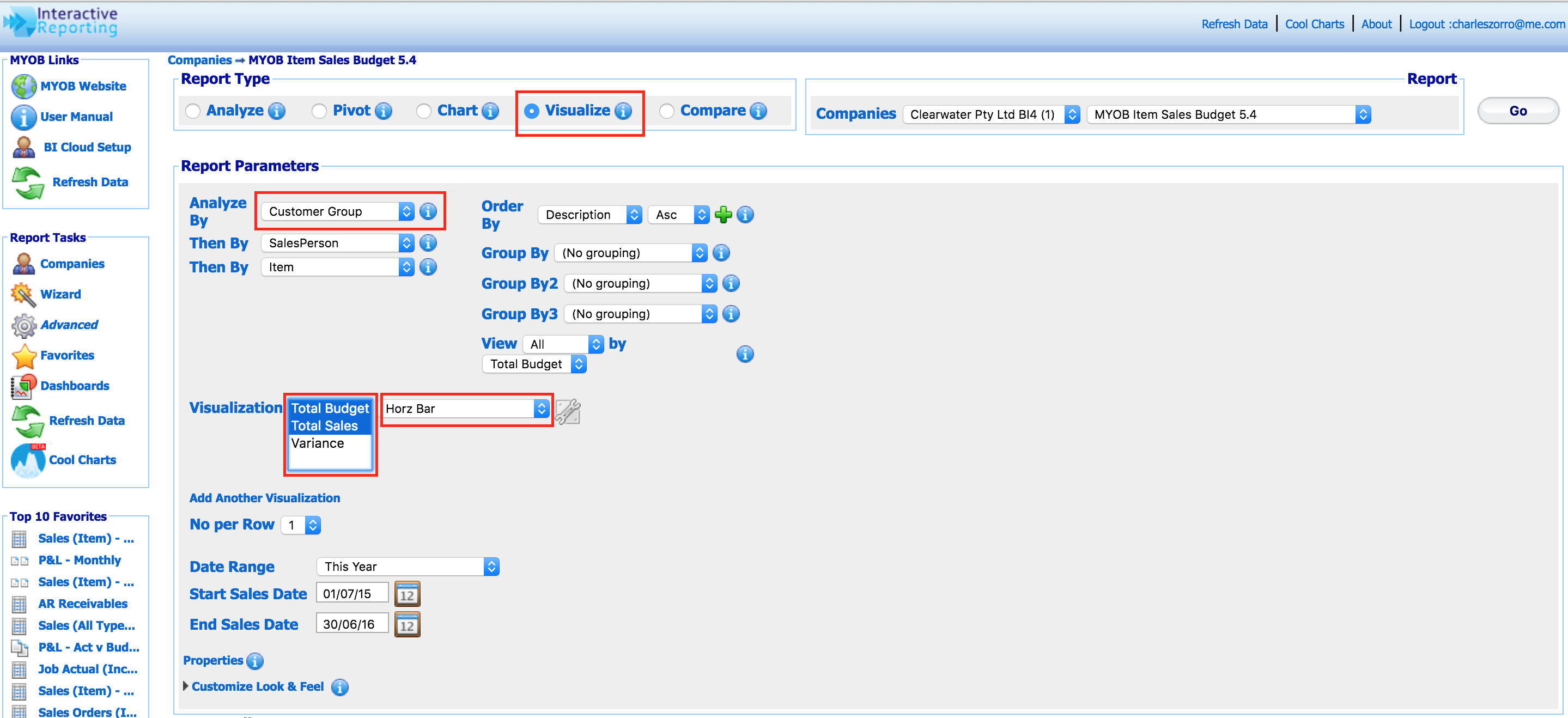Viewport: 1568px width, 718px height.
Task: Open the Total Budget view-by dropdown
Action: click(534, 364)
